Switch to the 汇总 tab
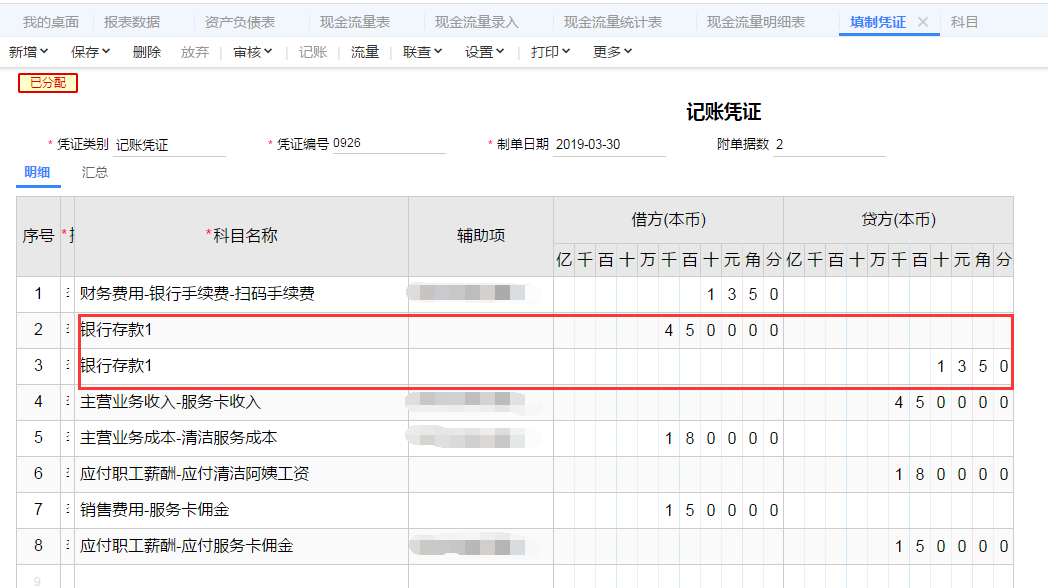The width and height of the screenshot is (1048, 588). click(94, 172)
